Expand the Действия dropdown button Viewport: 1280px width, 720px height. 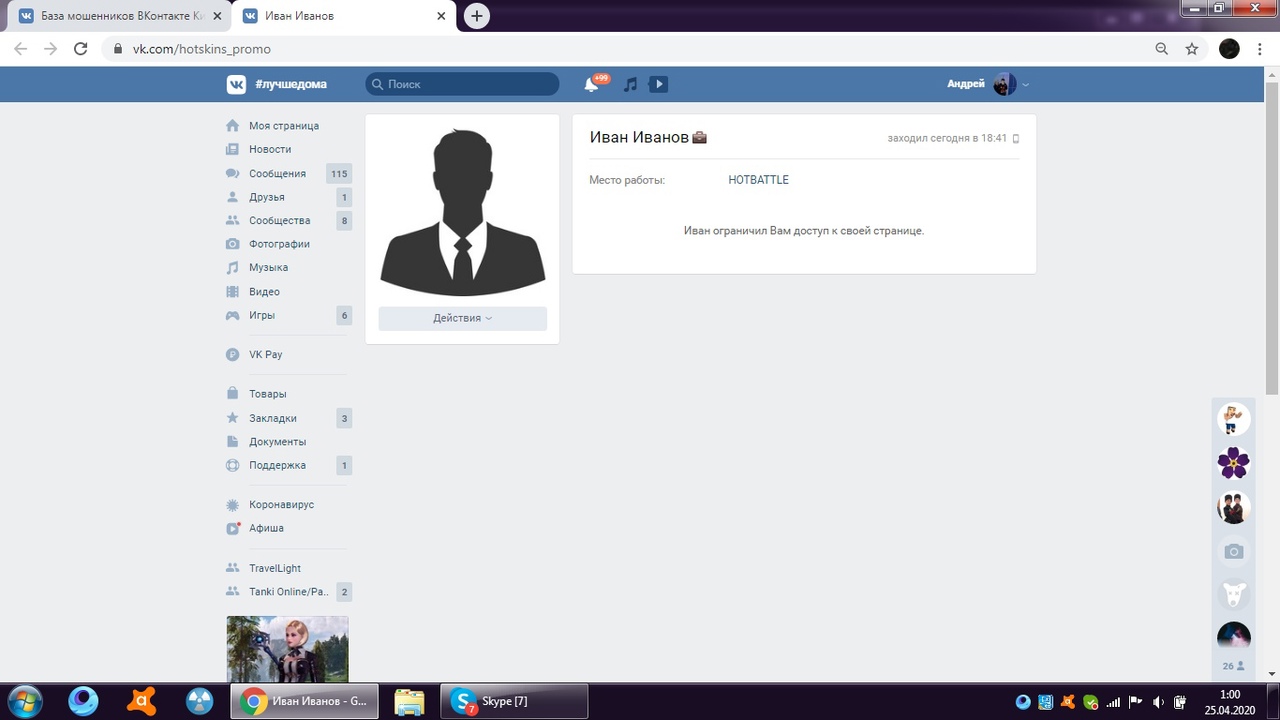pyautogui.click(x=462, y=318)
